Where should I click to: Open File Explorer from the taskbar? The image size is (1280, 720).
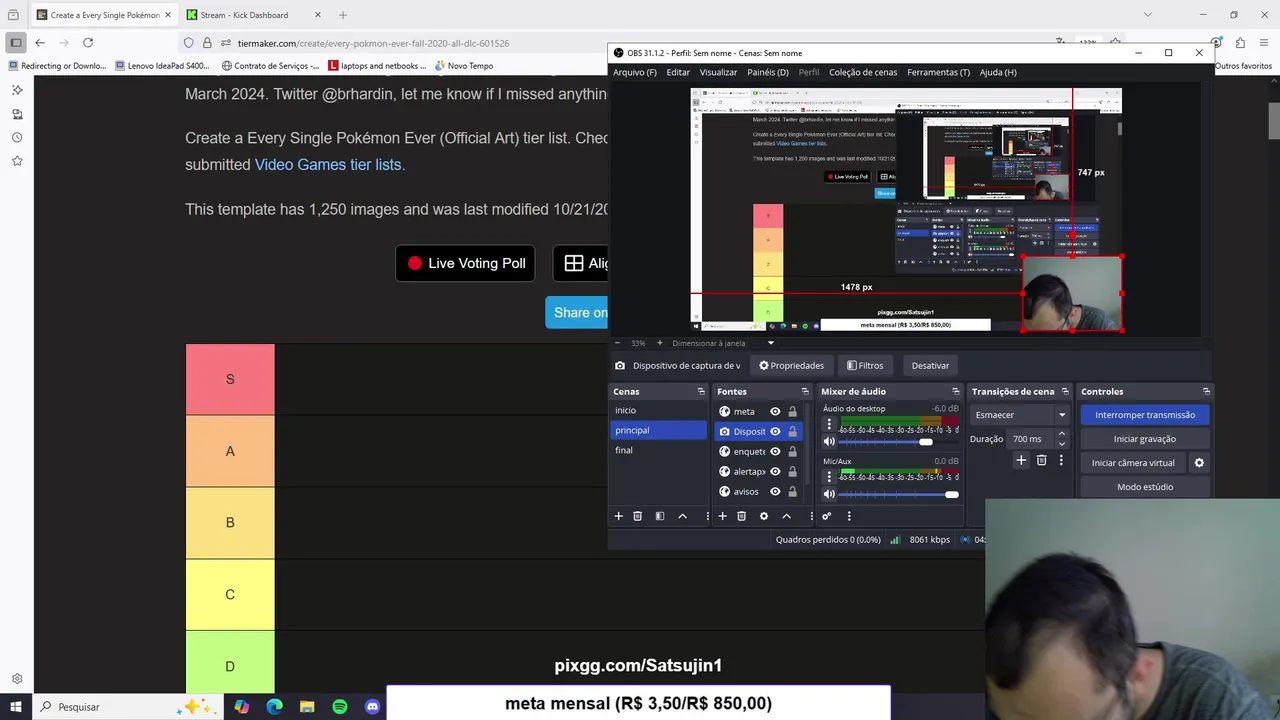(307, 707)
